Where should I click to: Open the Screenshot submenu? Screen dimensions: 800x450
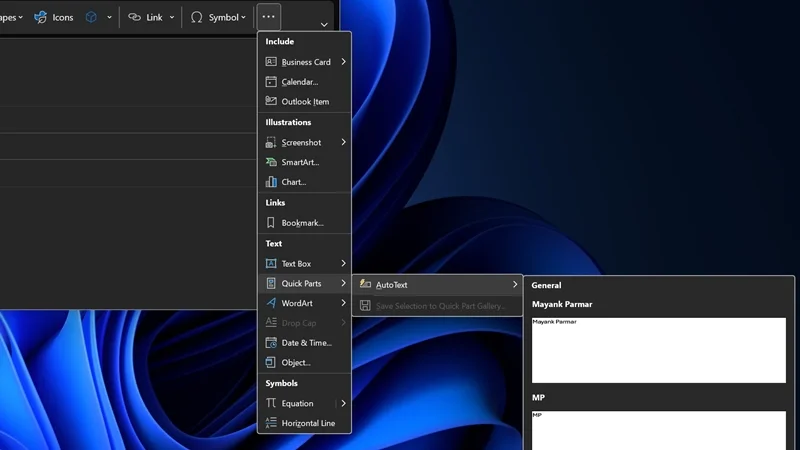click(x=304, y=142)
